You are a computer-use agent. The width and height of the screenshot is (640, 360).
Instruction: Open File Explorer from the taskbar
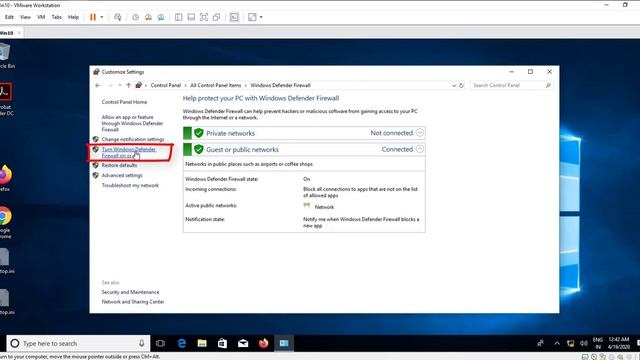(202, 344)
